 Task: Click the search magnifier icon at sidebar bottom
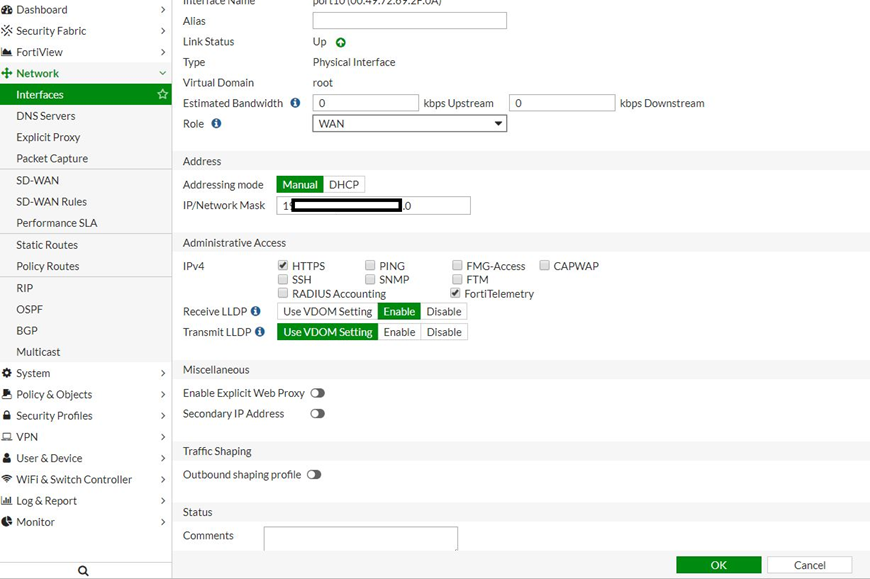[83, 571]
